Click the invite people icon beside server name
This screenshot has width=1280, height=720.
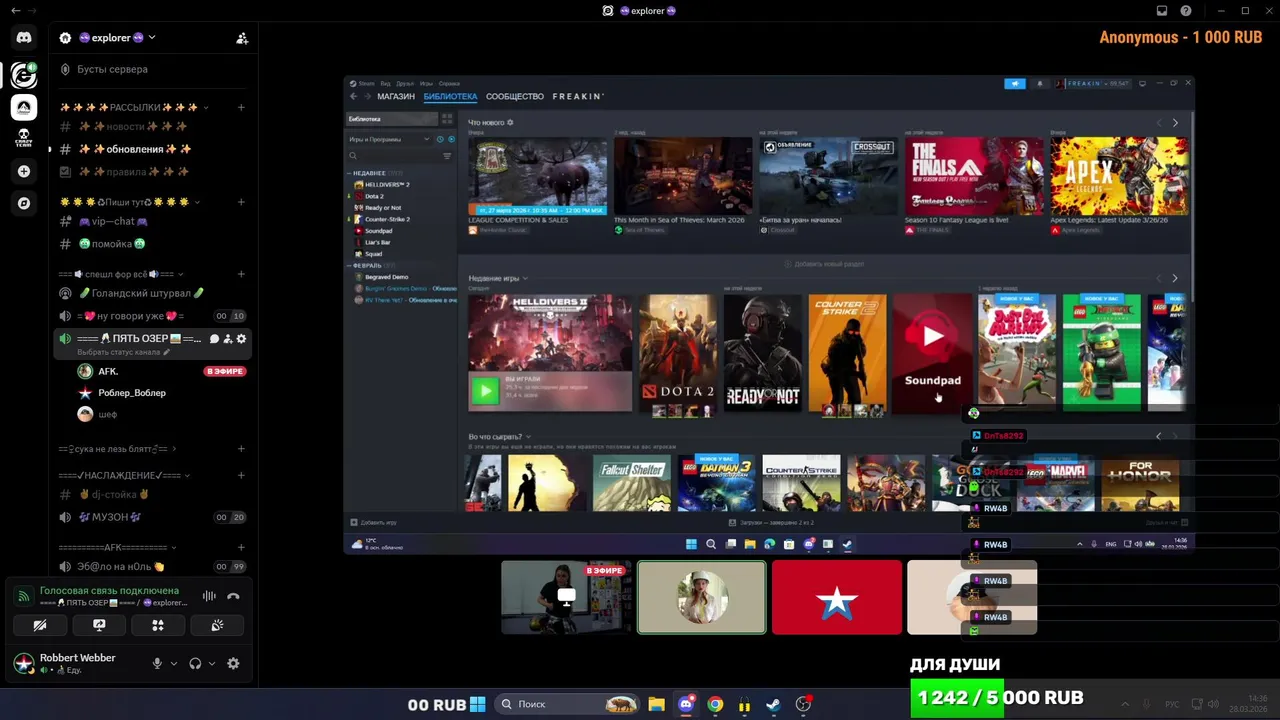click(242, 38)
